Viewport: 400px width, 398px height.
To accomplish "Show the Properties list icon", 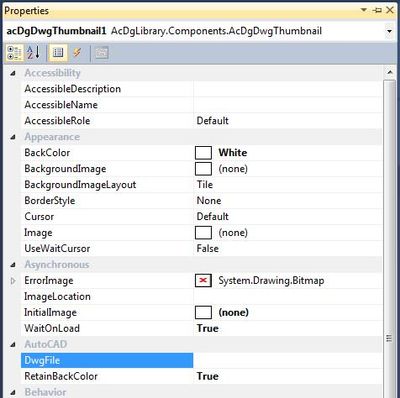I will pos(58,53).
